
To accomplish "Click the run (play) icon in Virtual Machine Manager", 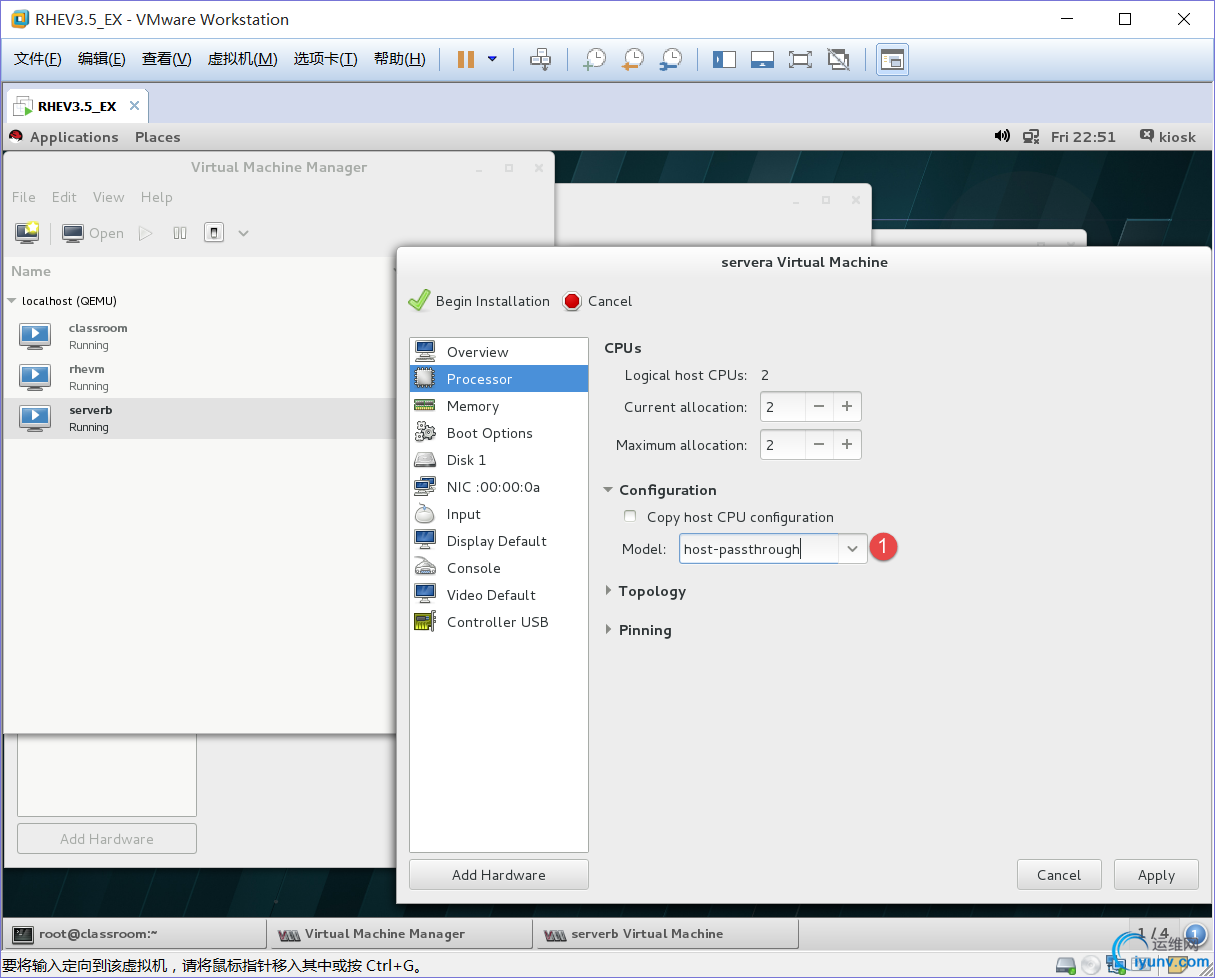I will tap(146, 233).
